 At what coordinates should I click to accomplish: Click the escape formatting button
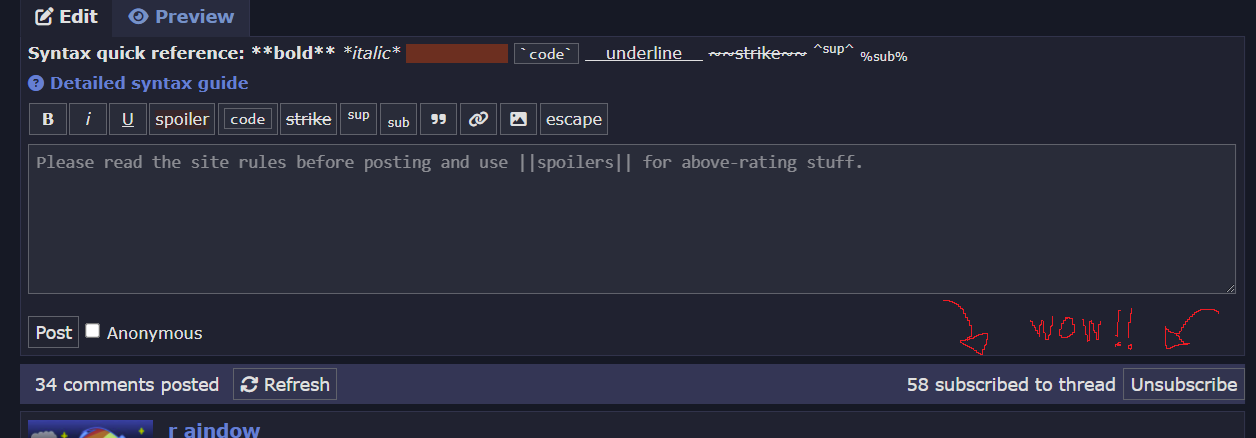574,119
